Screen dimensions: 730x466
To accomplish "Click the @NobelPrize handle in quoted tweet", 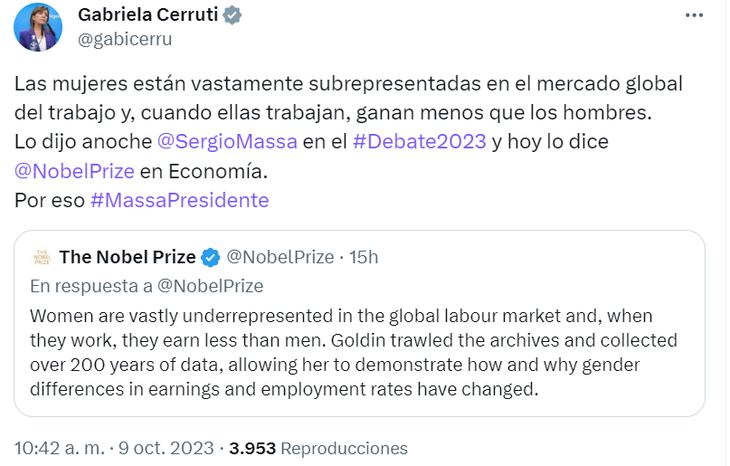I will coord(281,257).
